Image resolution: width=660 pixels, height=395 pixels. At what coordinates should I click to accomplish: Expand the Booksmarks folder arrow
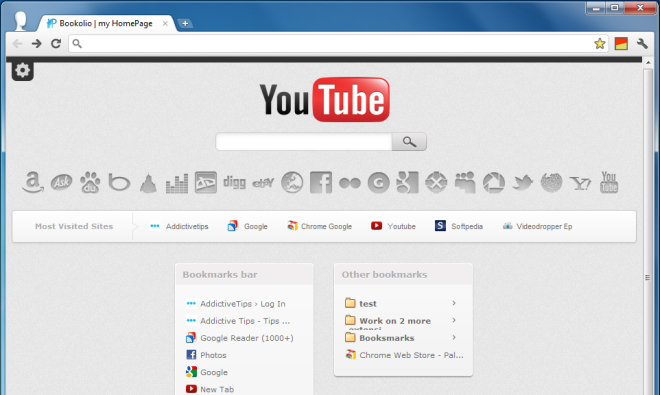point(454,337)
